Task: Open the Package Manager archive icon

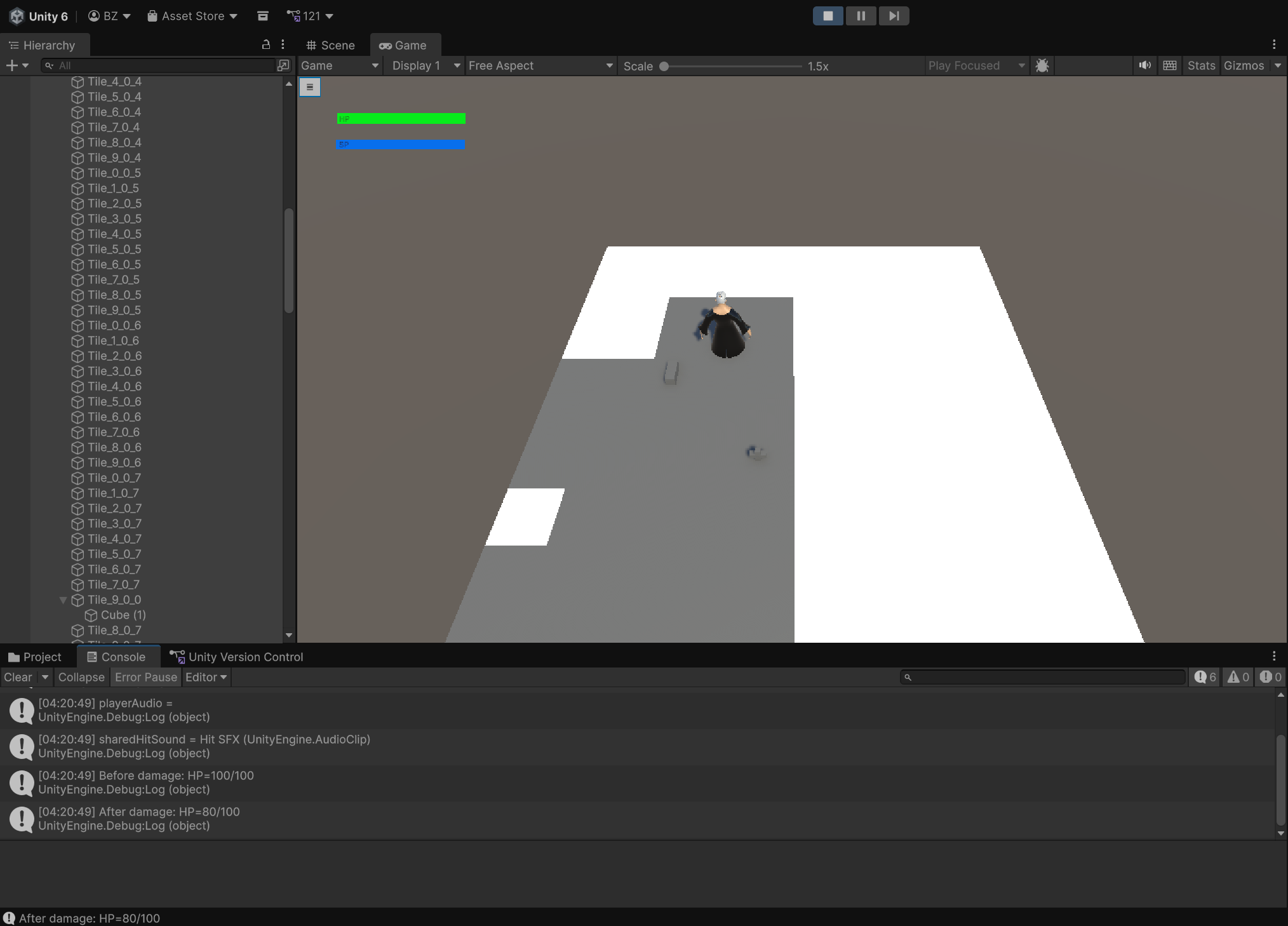Action: click(x=262, y=16)
